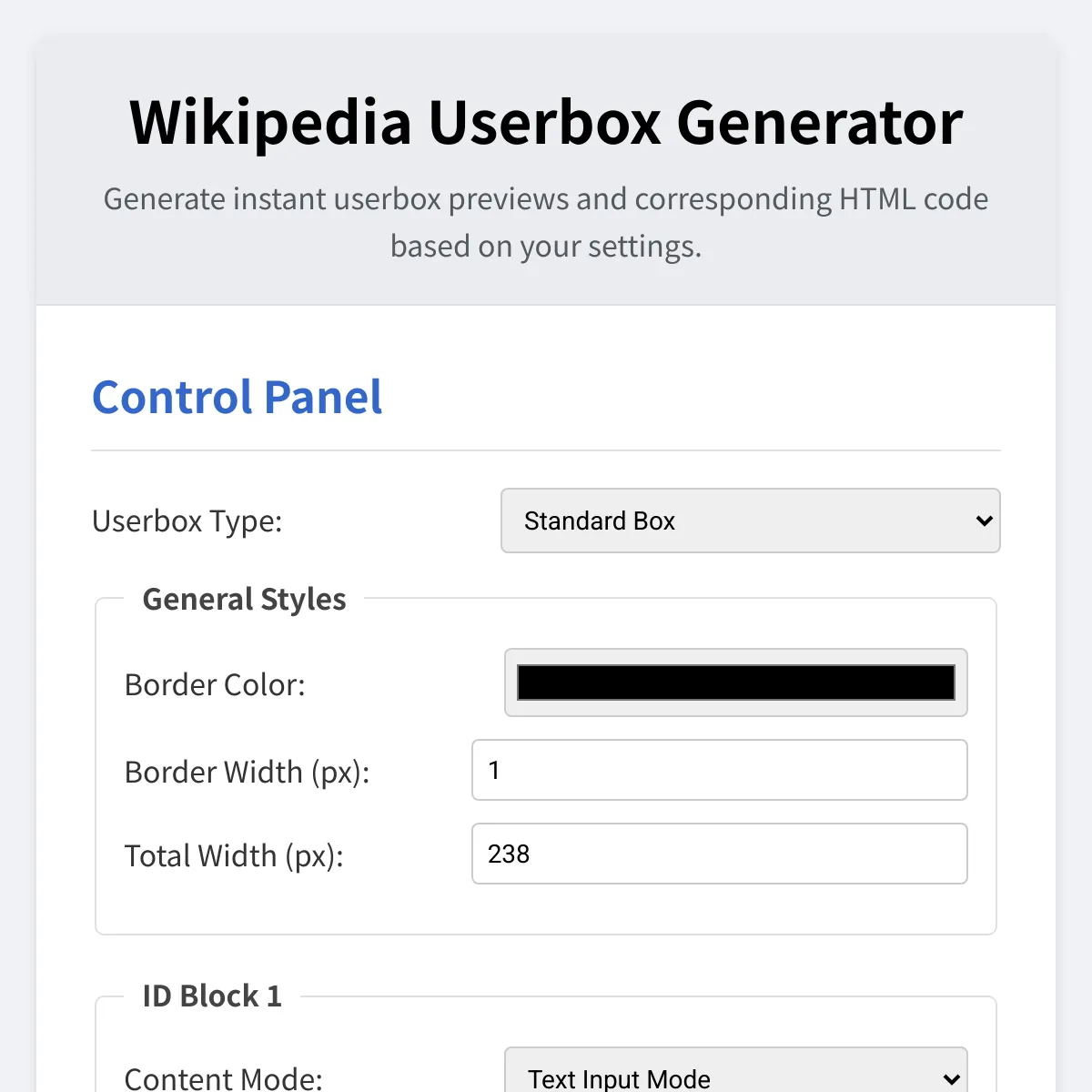Click the 'Standard Box' selected option text
The height and width of the screenshot is (1092, 1092).
(x=600, y=521)
